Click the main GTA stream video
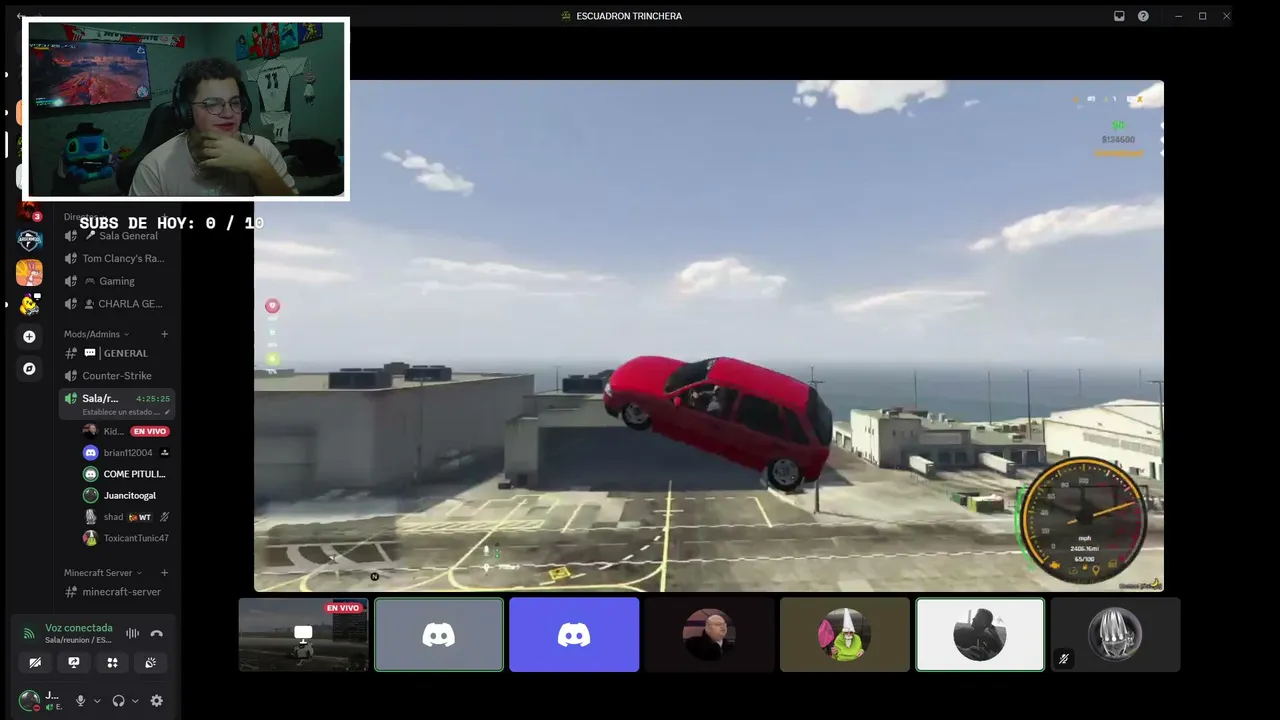Viewport: 1280px width, 720px height. pyautogui.click(x=709, y=336)
